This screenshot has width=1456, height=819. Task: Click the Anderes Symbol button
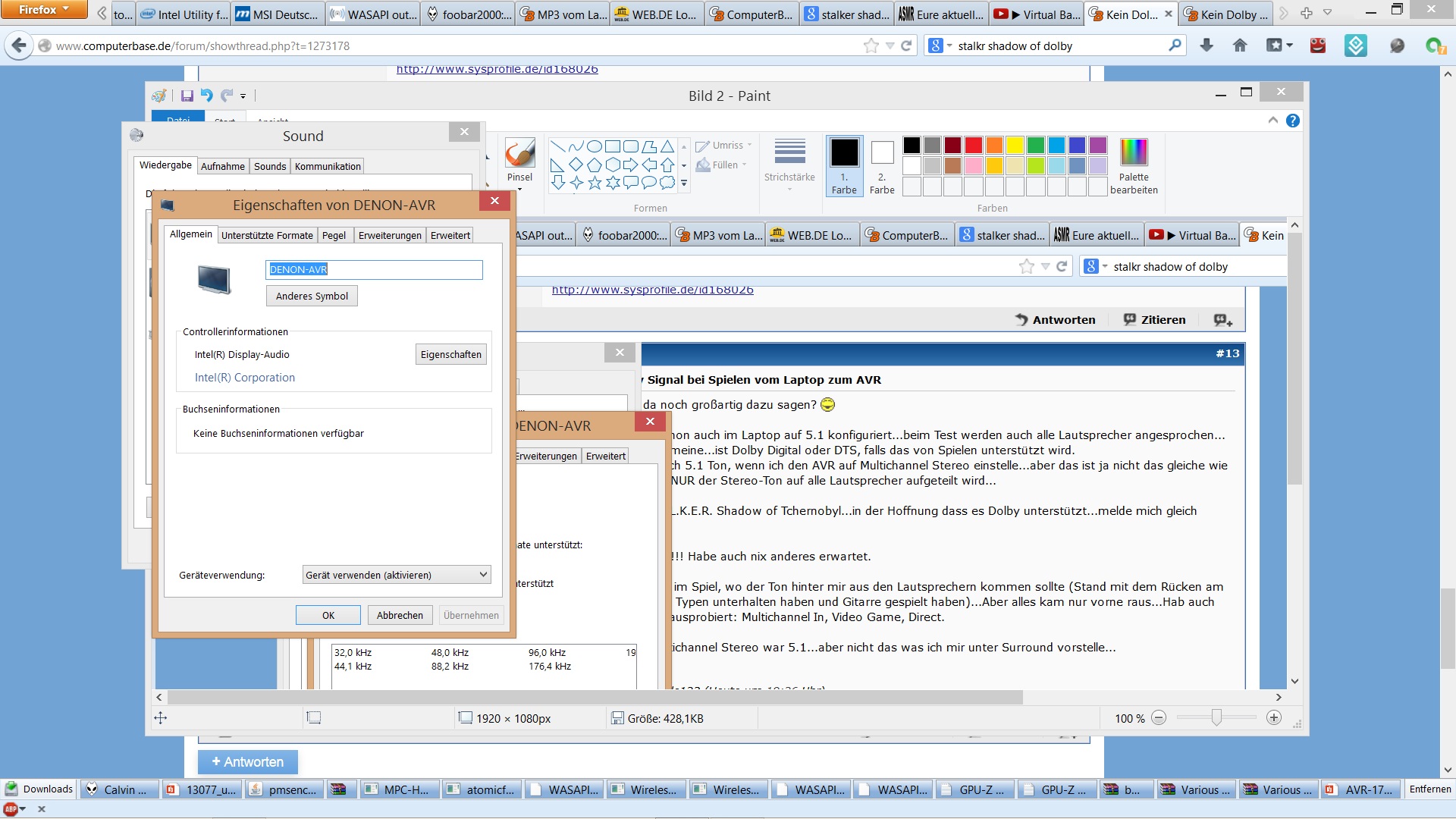(312, 296)
